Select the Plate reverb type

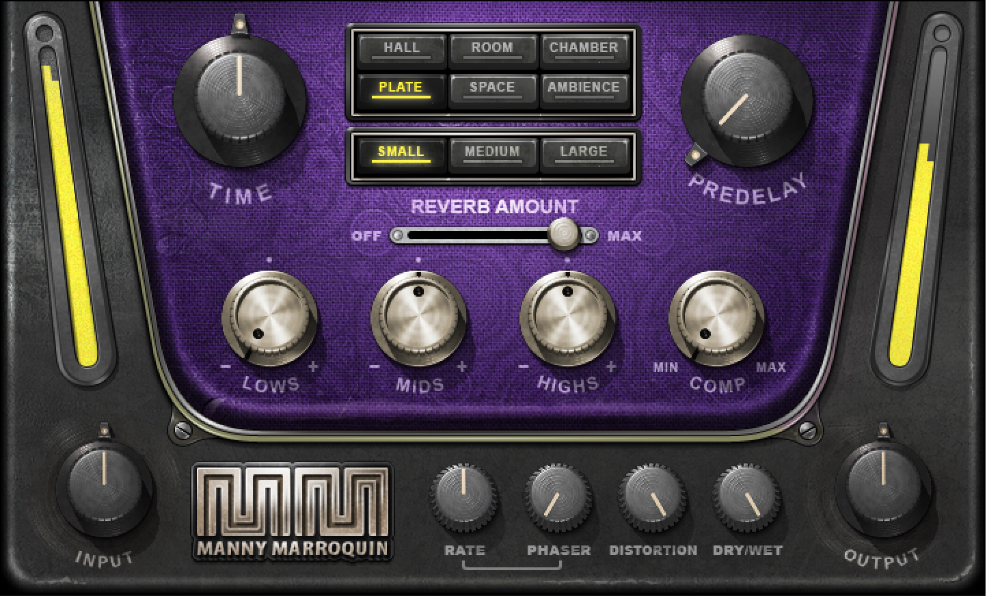[401, 88]
